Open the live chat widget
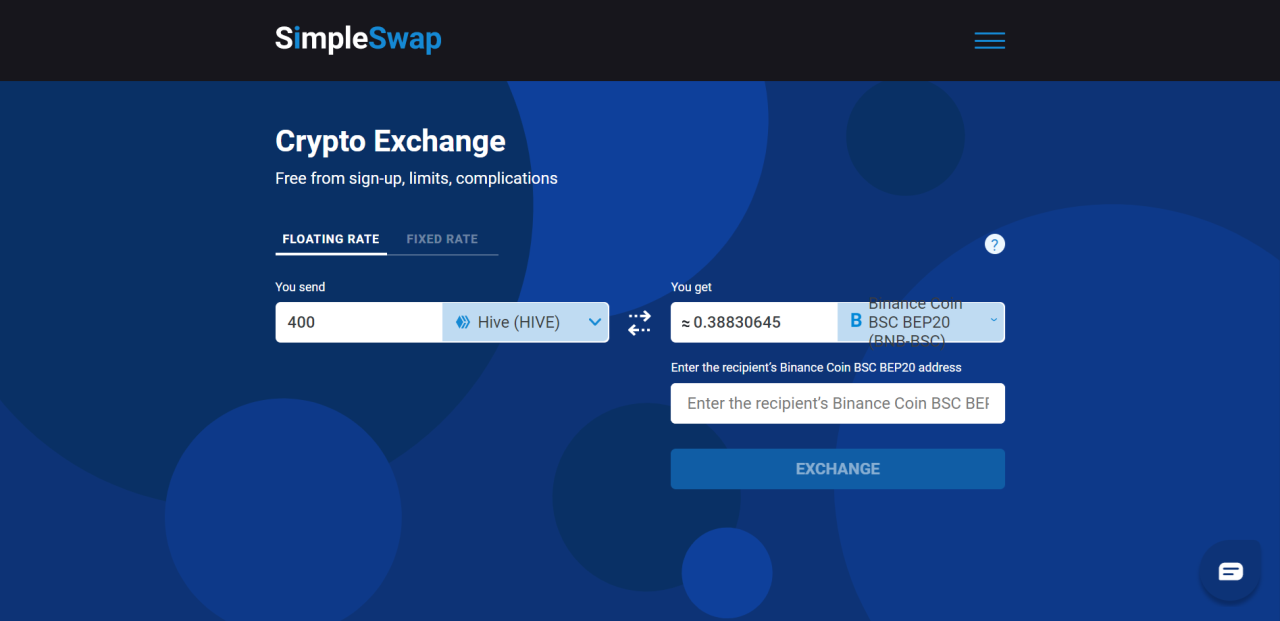This screenshot has width=1280, height=621. coord(1230,571)
